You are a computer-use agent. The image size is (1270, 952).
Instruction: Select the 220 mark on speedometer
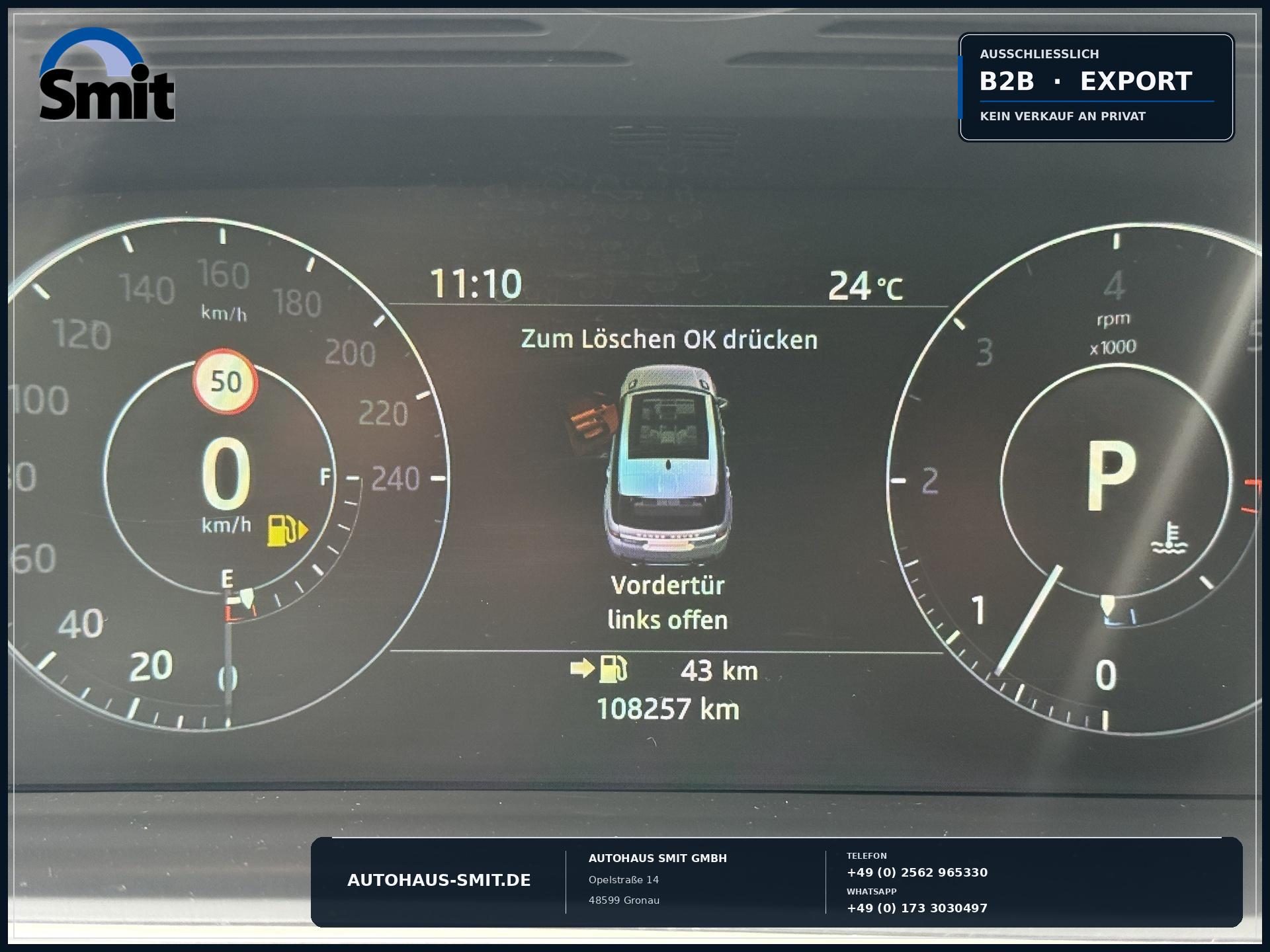pyautogui.click(x=383, y=414)
